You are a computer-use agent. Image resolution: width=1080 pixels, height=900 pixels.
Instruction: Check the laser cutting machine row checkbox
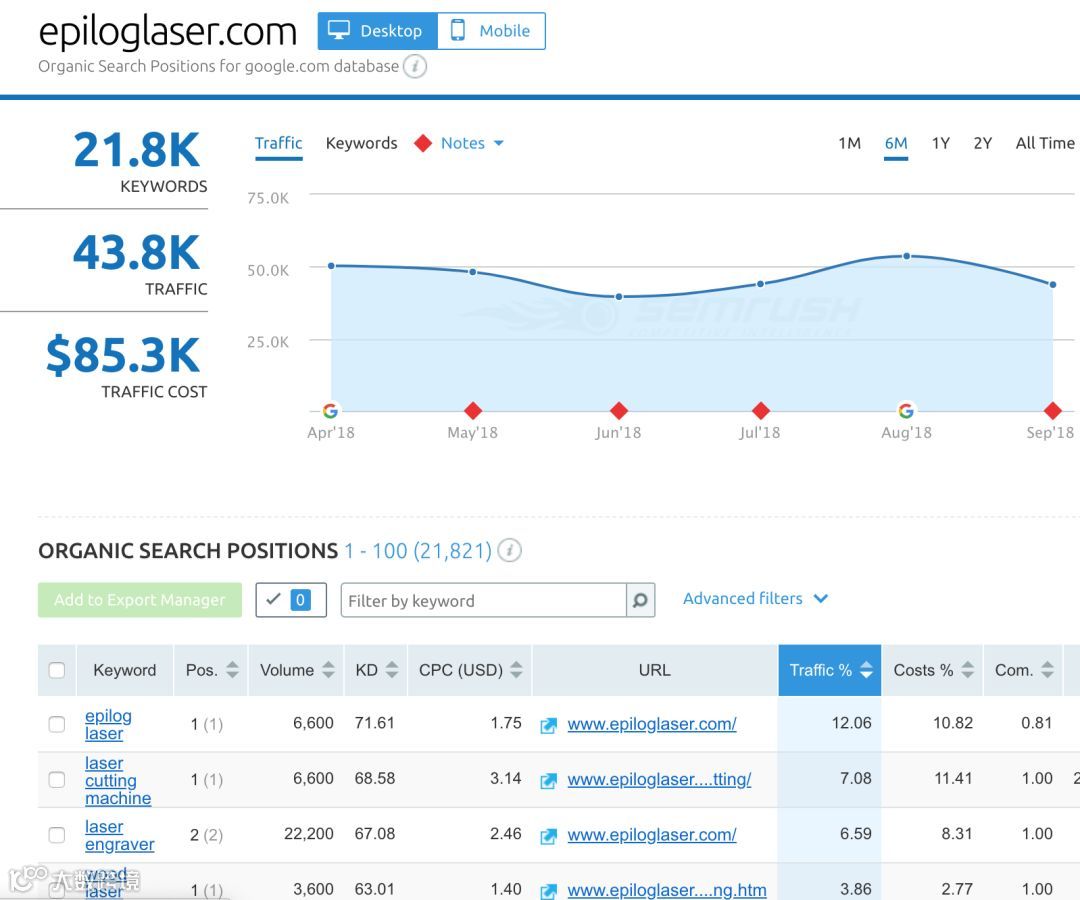pyautogui.click(x=57, y=779)
